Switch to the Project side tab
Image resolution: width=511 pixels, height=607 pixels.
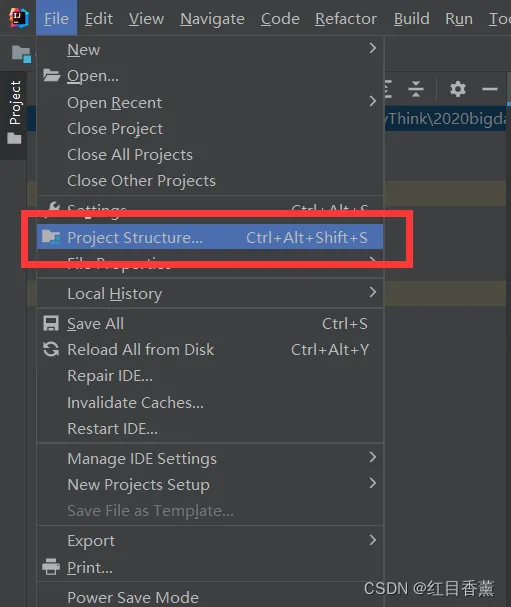click(15, 103)
